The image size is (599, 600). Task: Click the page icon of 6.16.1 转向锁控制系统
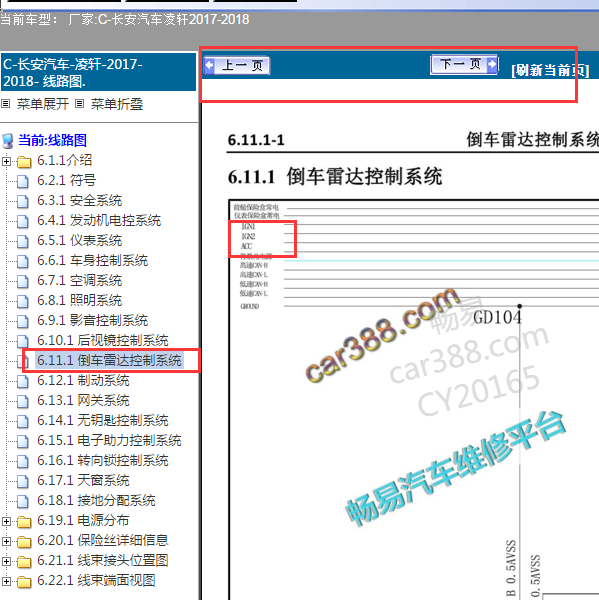[x=23, y=461]
